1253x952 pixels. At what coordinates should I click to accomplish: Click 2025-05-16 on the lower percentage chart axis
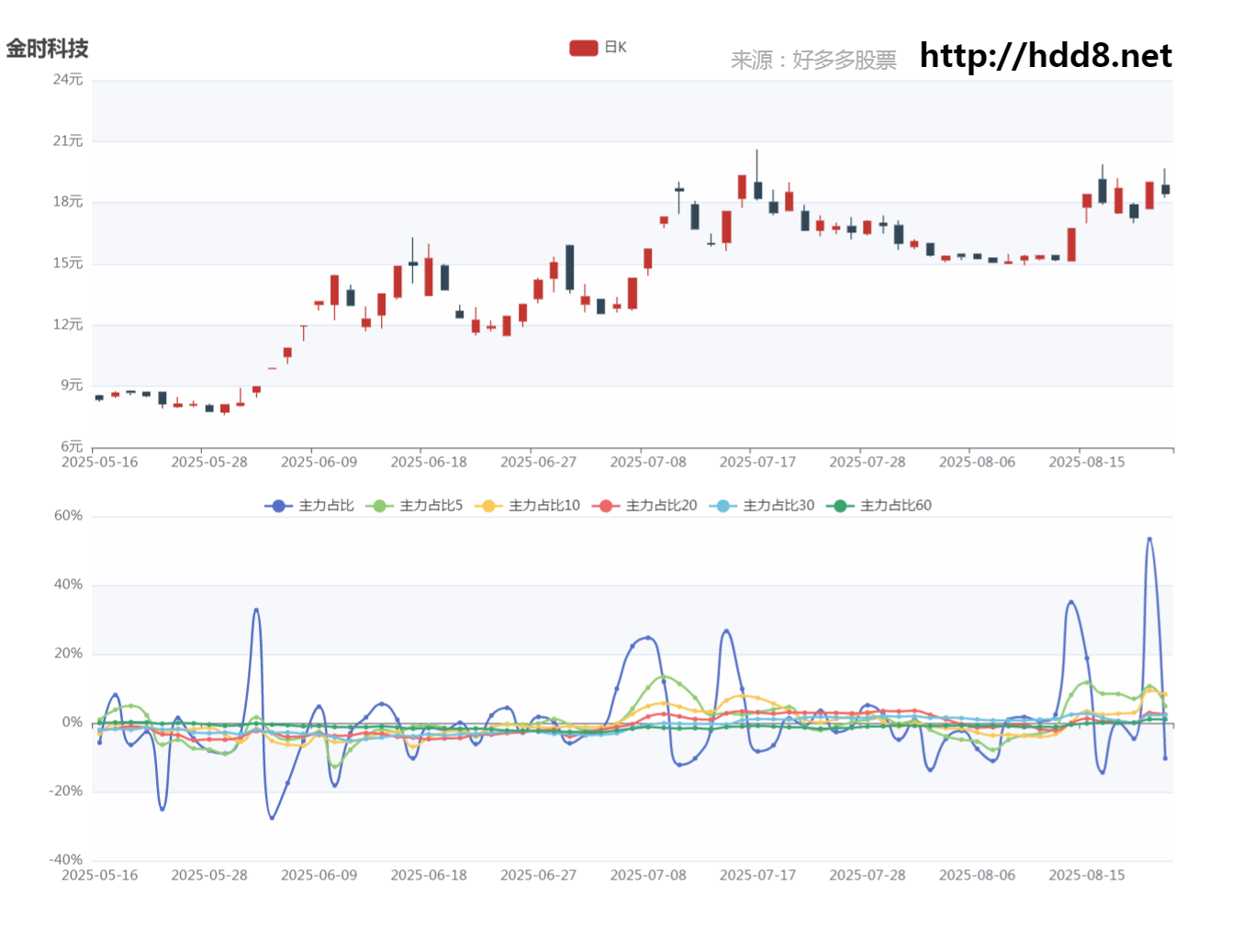[99, 876]
